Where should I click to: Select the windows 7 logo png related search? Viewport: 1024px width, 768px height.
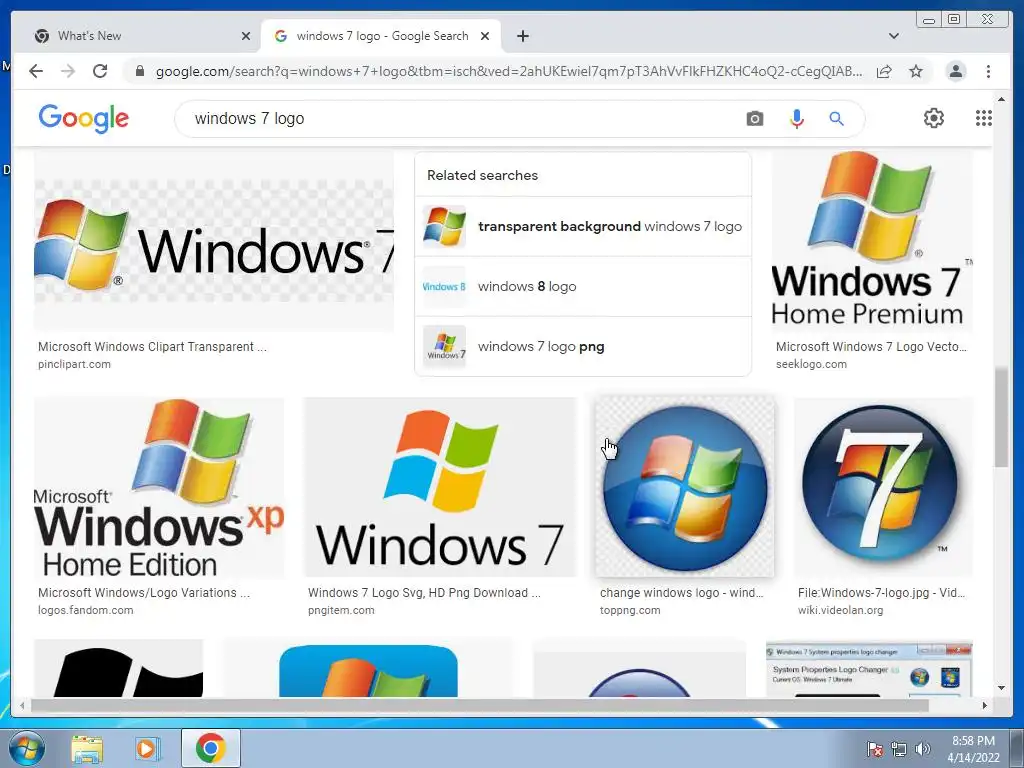tap(583, 347)
